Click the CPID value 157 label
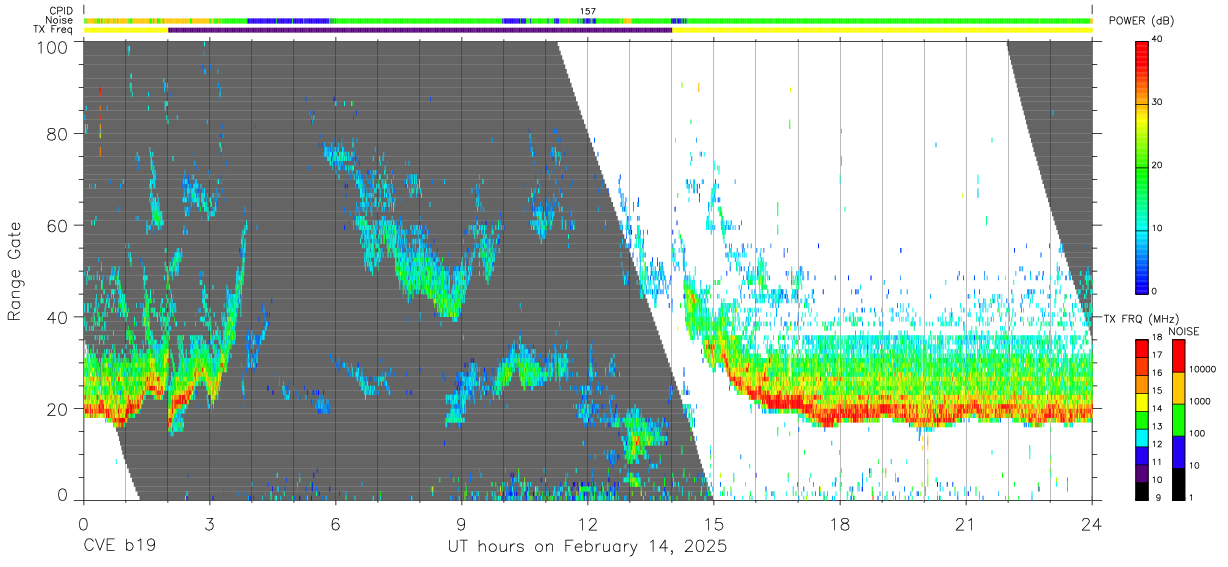Viewport: 1228px width, 567px height. (x=588, y=11)
